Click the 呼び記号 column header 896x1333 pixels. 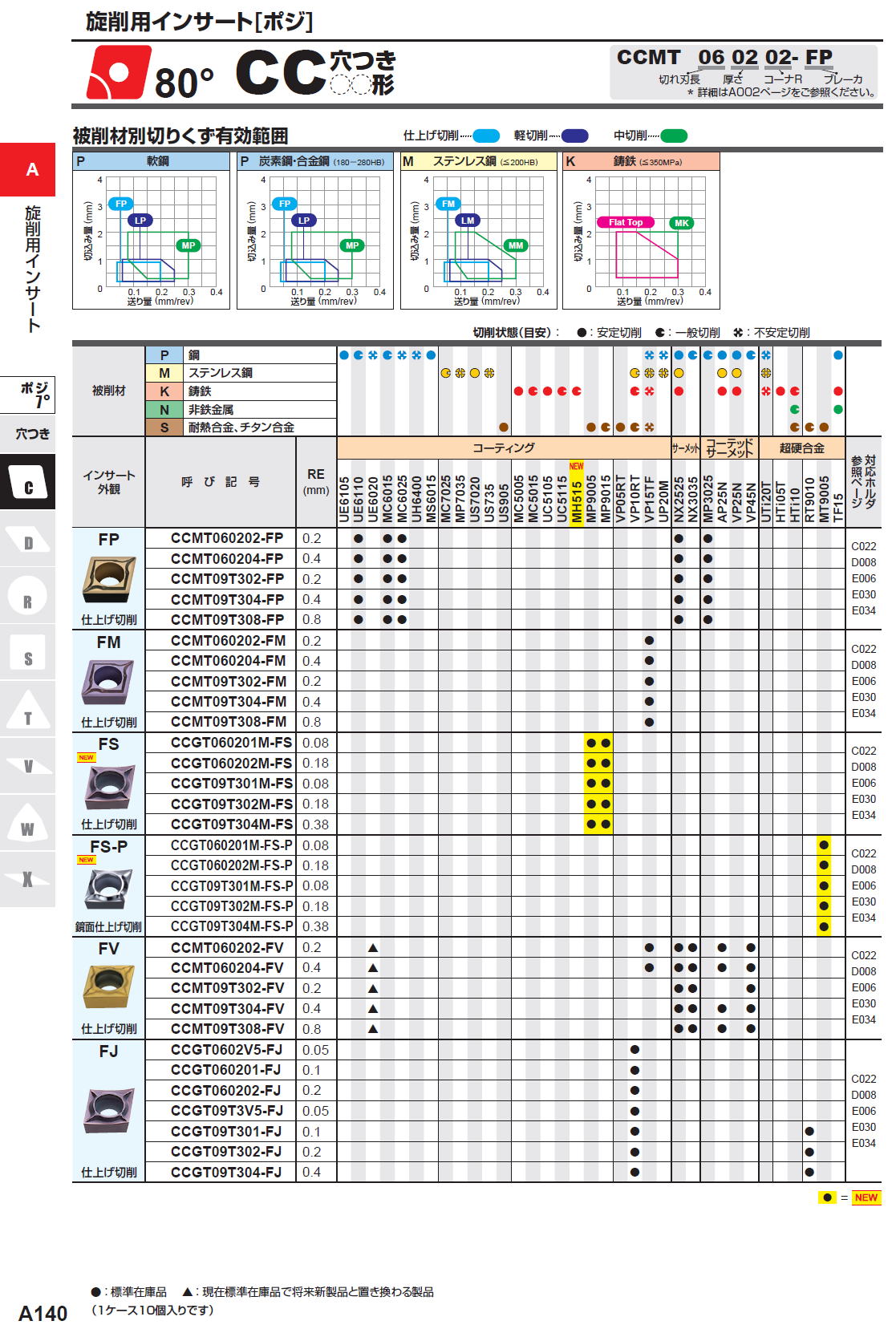(x=221, y=482)
